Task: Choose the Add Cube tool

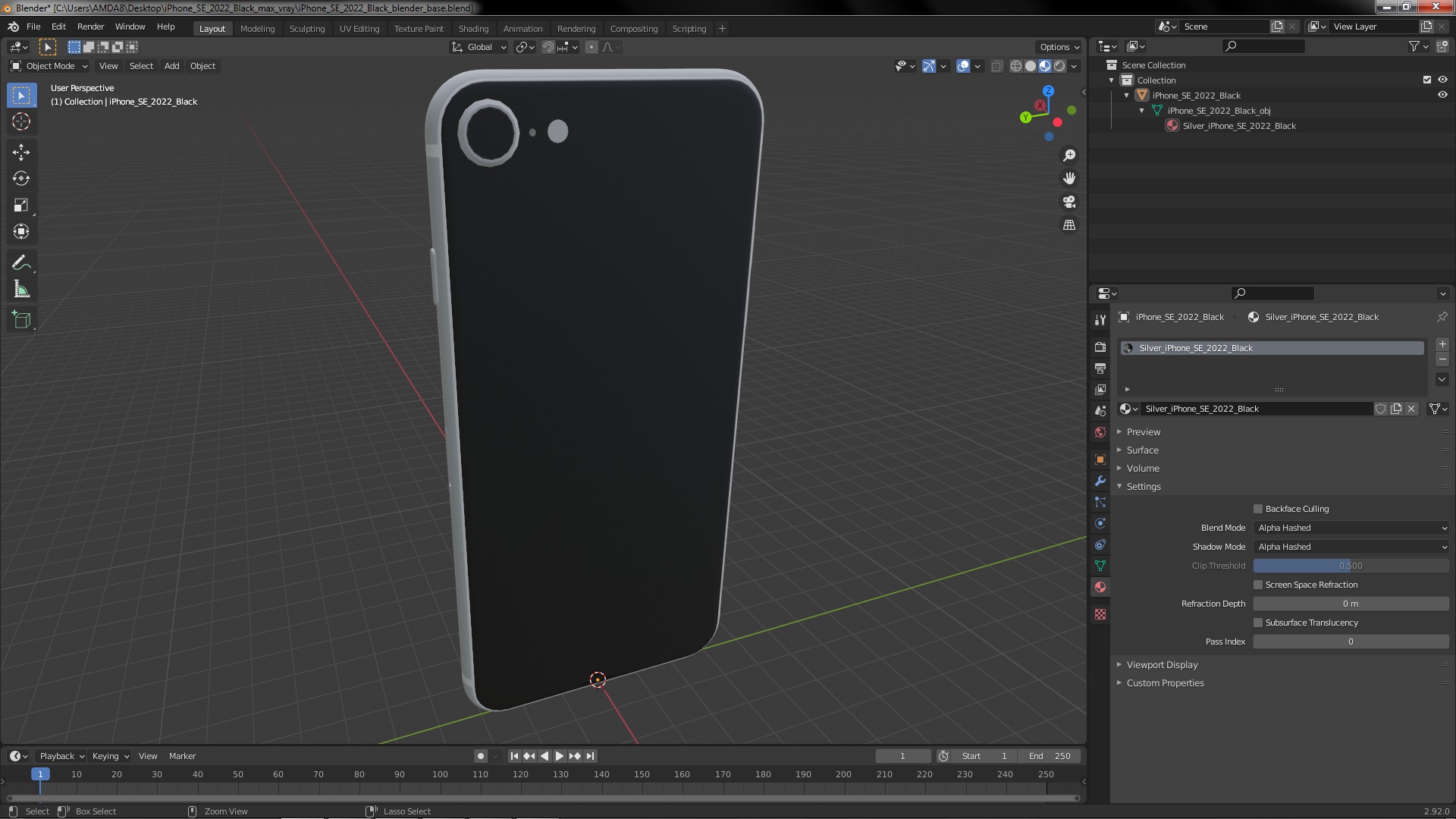Action: click(x=21, y=320)
